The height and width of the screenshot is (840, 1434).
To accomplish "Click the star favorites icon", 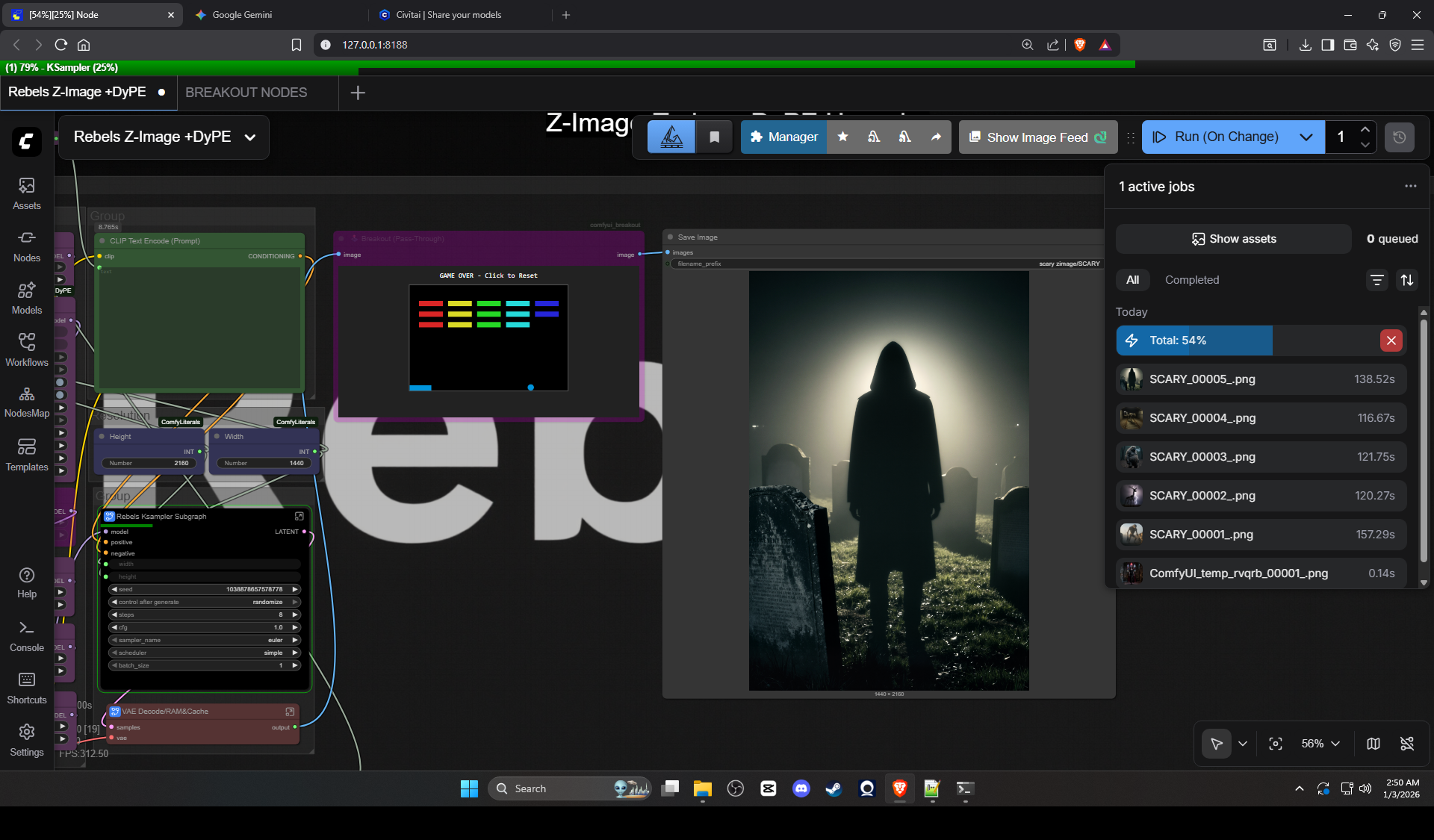I will pos(842,137).
